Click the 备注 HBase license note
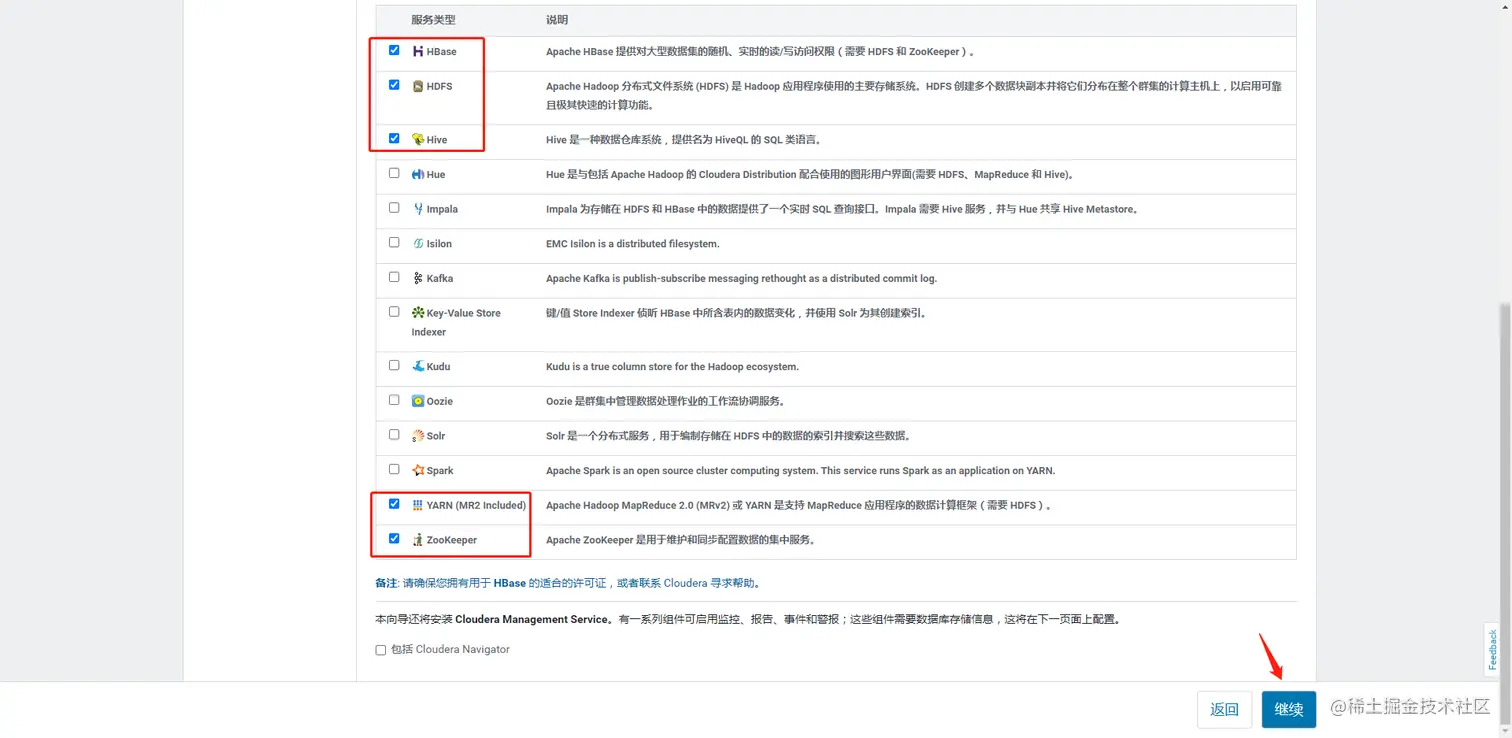Screen dimensions: 1512x738 [567, 583]
